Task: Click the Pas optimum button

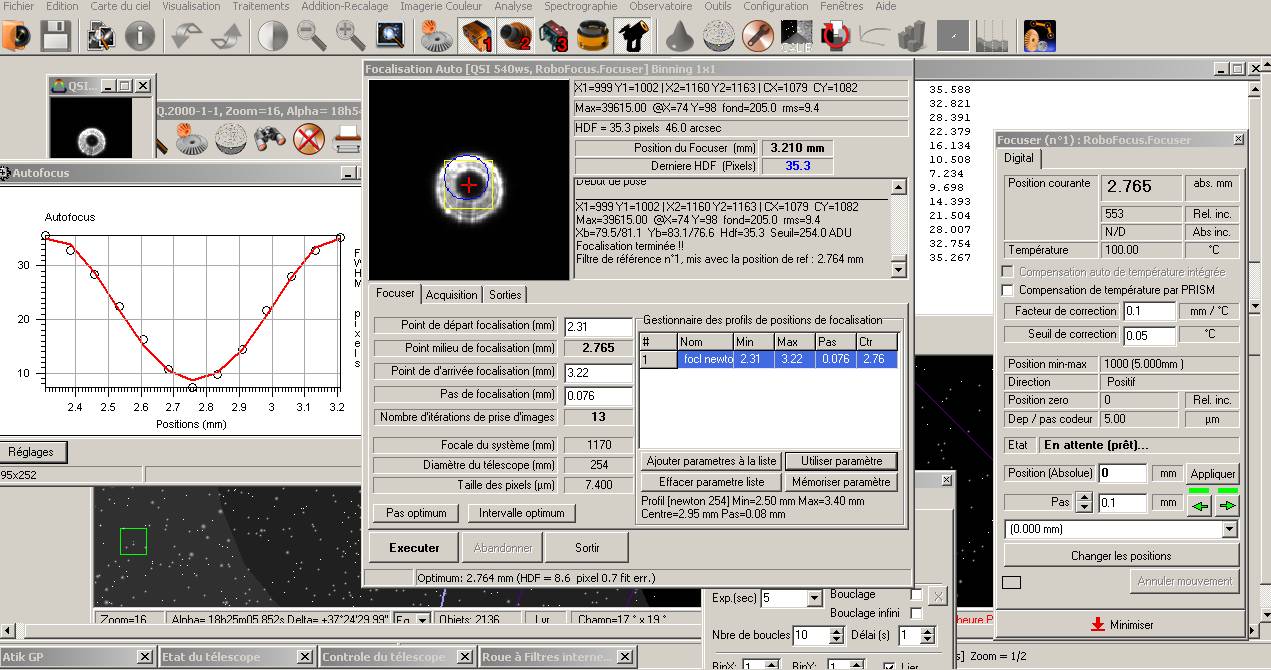Action: click(416, 513)
